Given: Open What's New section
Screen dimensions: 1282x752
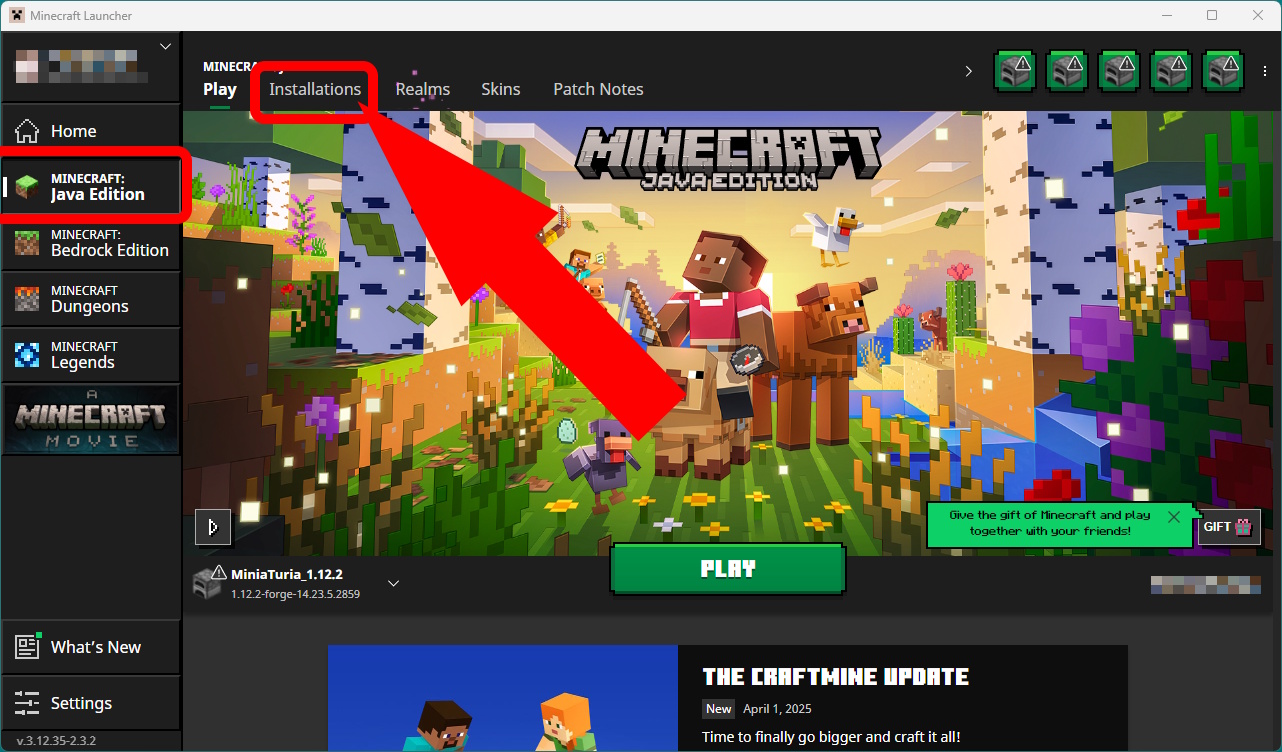Looking at the screenshot, I should point(90,647).
